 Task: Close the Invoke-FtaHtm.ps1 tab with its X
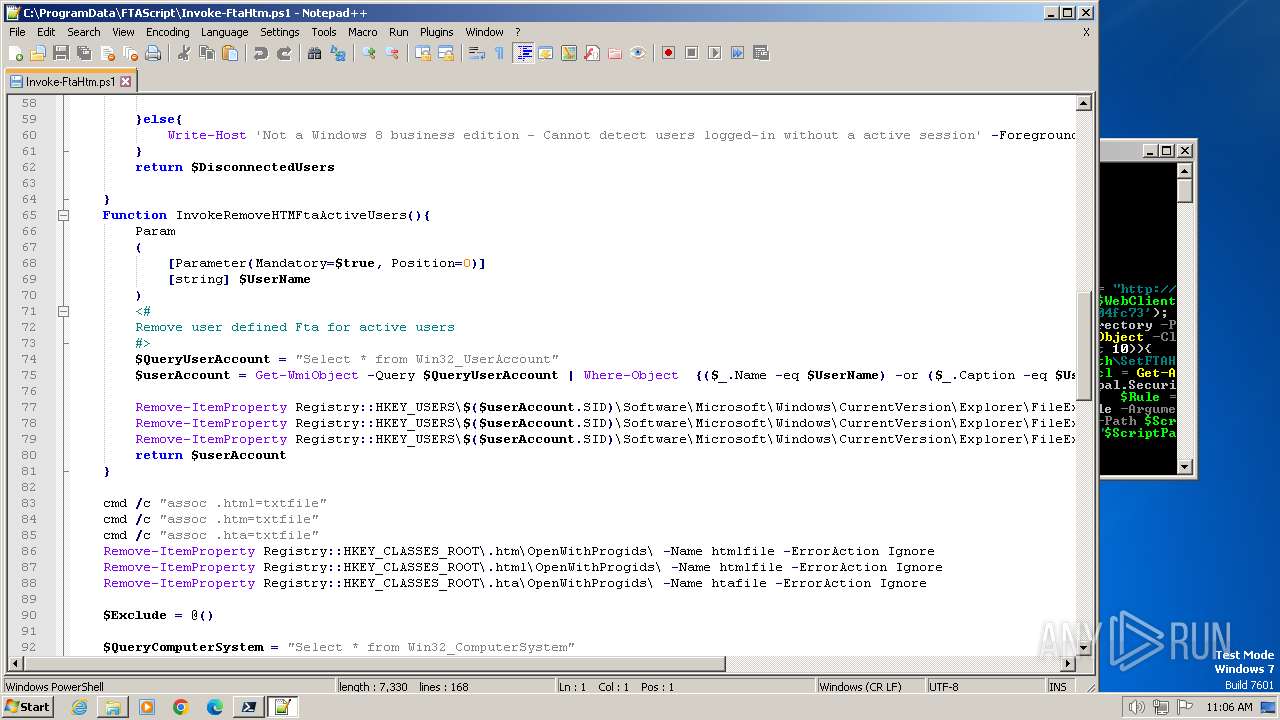(x=126, y=82)
